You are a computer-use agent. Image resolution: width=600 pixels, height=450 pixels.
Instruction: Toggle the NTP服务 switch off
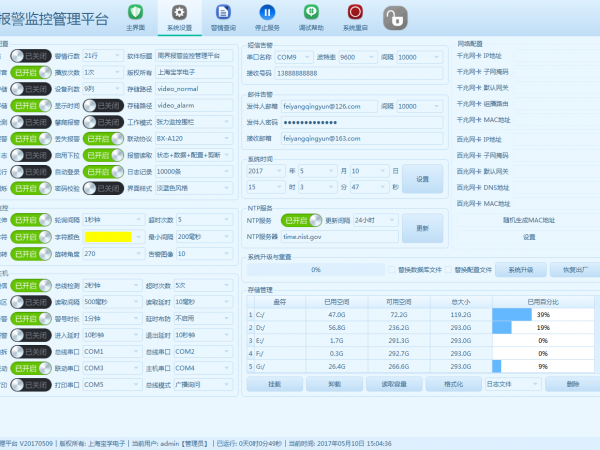coord(301,220)
